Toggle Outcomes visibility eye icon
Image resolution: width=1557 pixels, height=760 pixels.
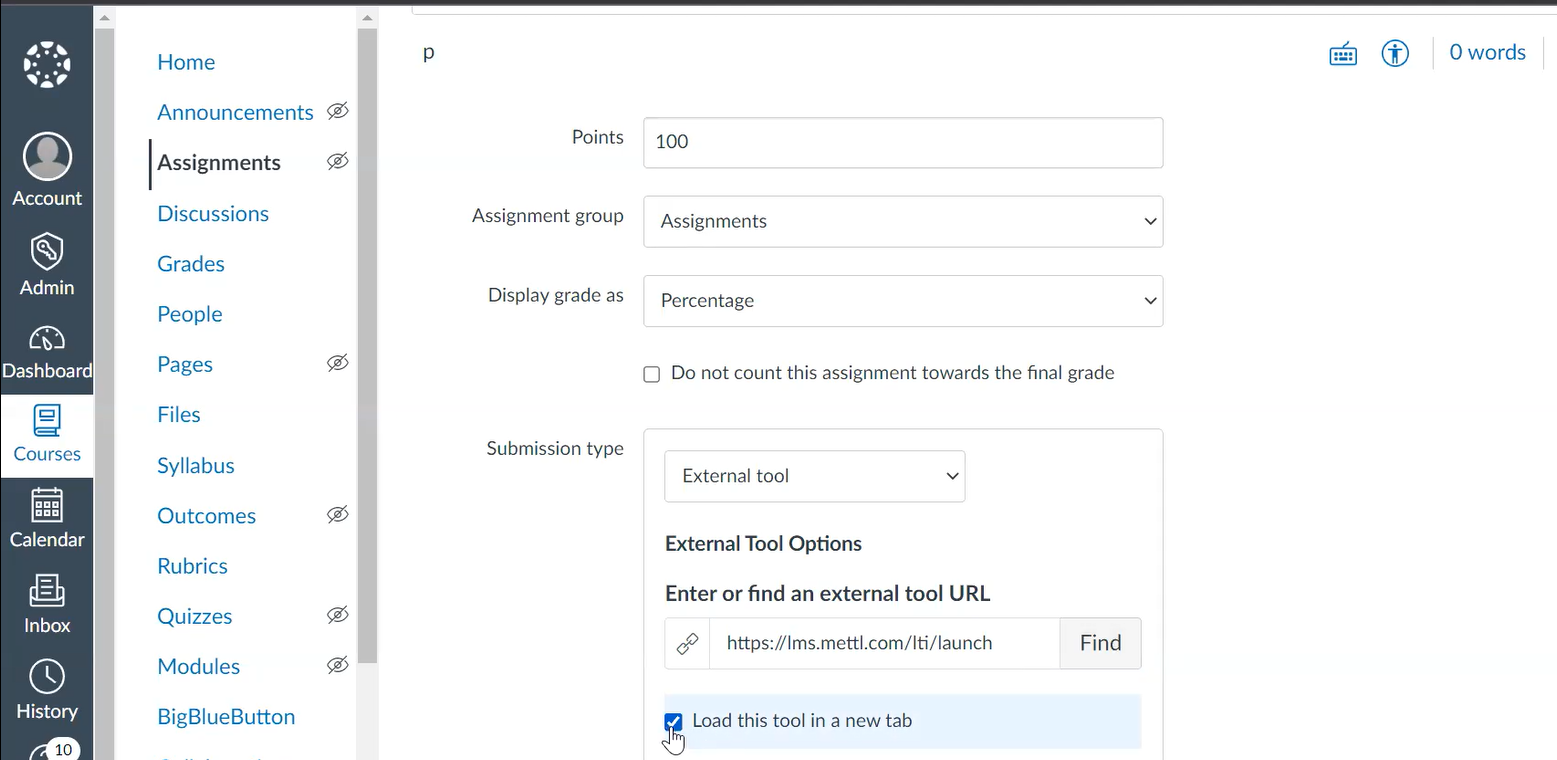(x=338, y=514)
